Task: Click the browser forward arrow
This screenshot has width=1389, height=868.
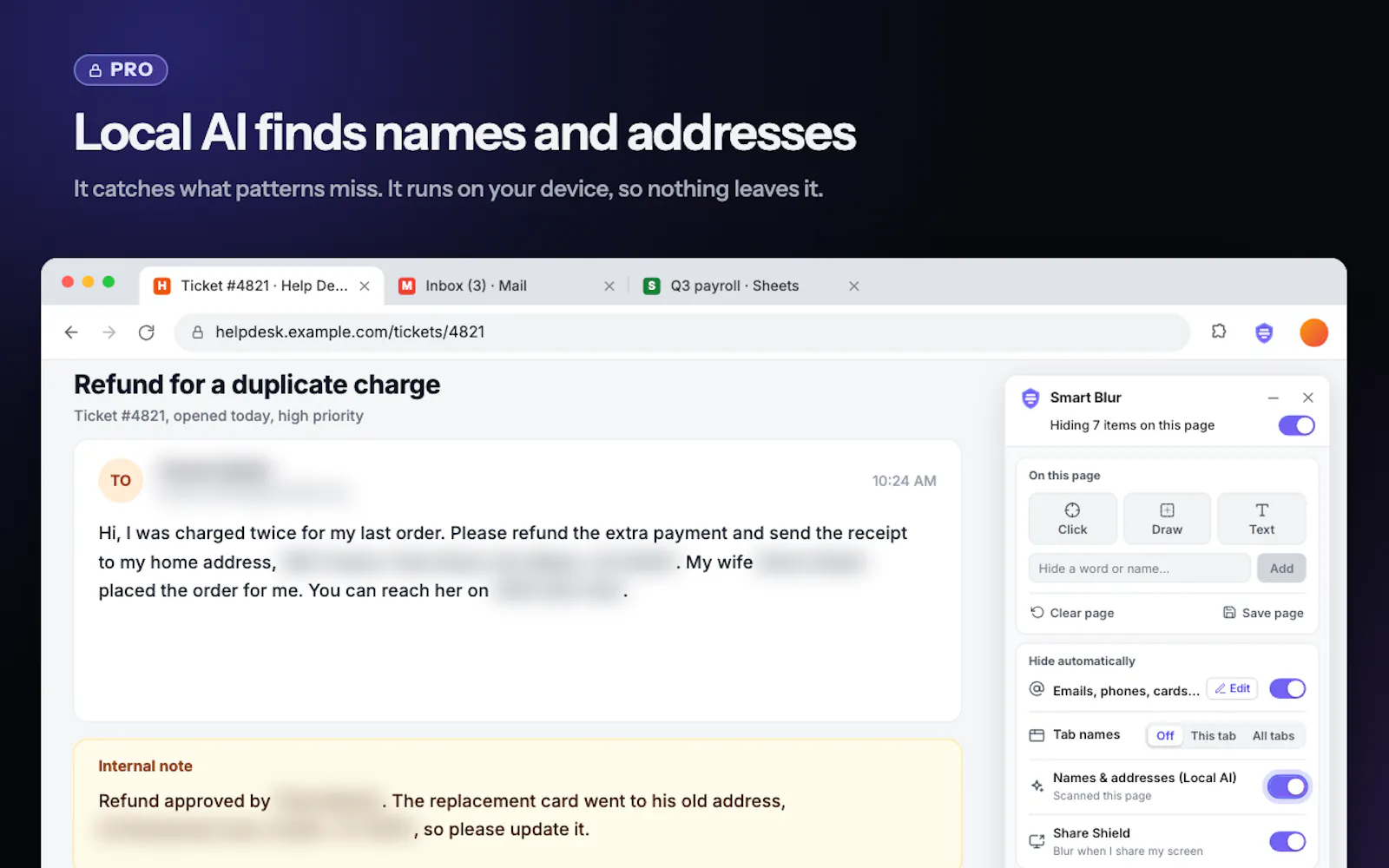Action: tap(109, 332)
